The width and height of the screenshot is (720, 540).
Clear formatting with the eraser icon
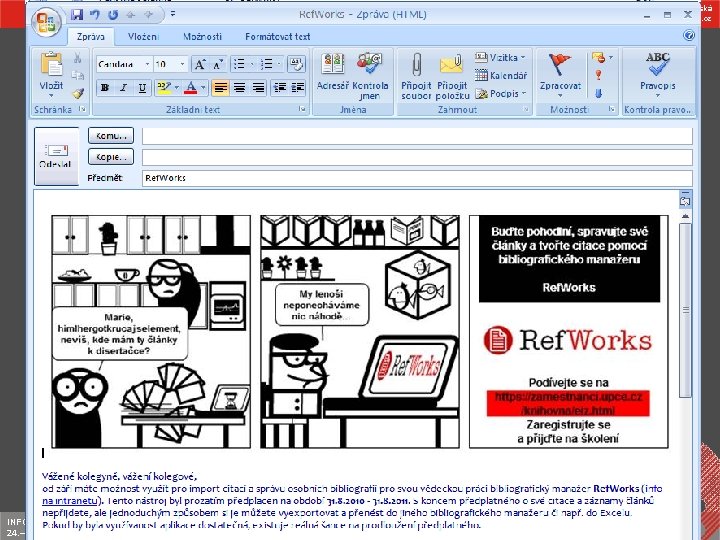click(296, 64)
